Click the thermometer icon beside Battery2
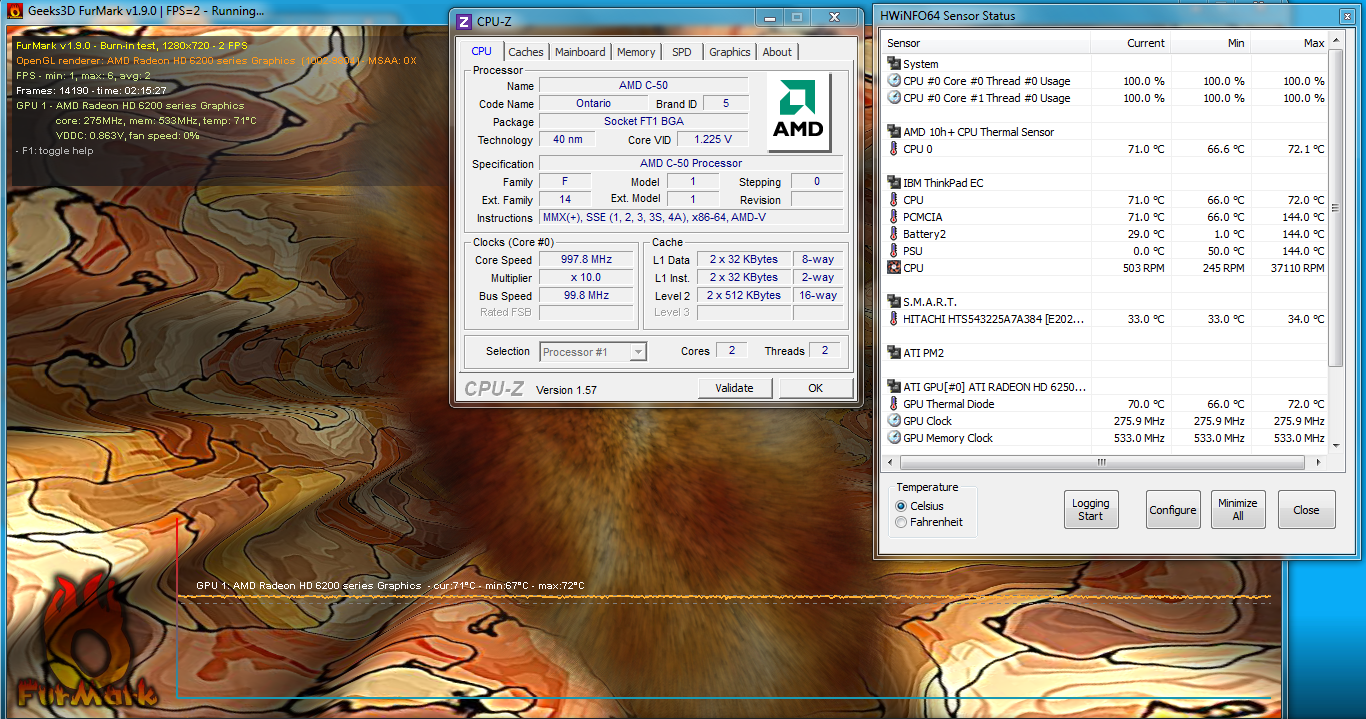This screenshot has width=1366, height=719. coord(894,234)
